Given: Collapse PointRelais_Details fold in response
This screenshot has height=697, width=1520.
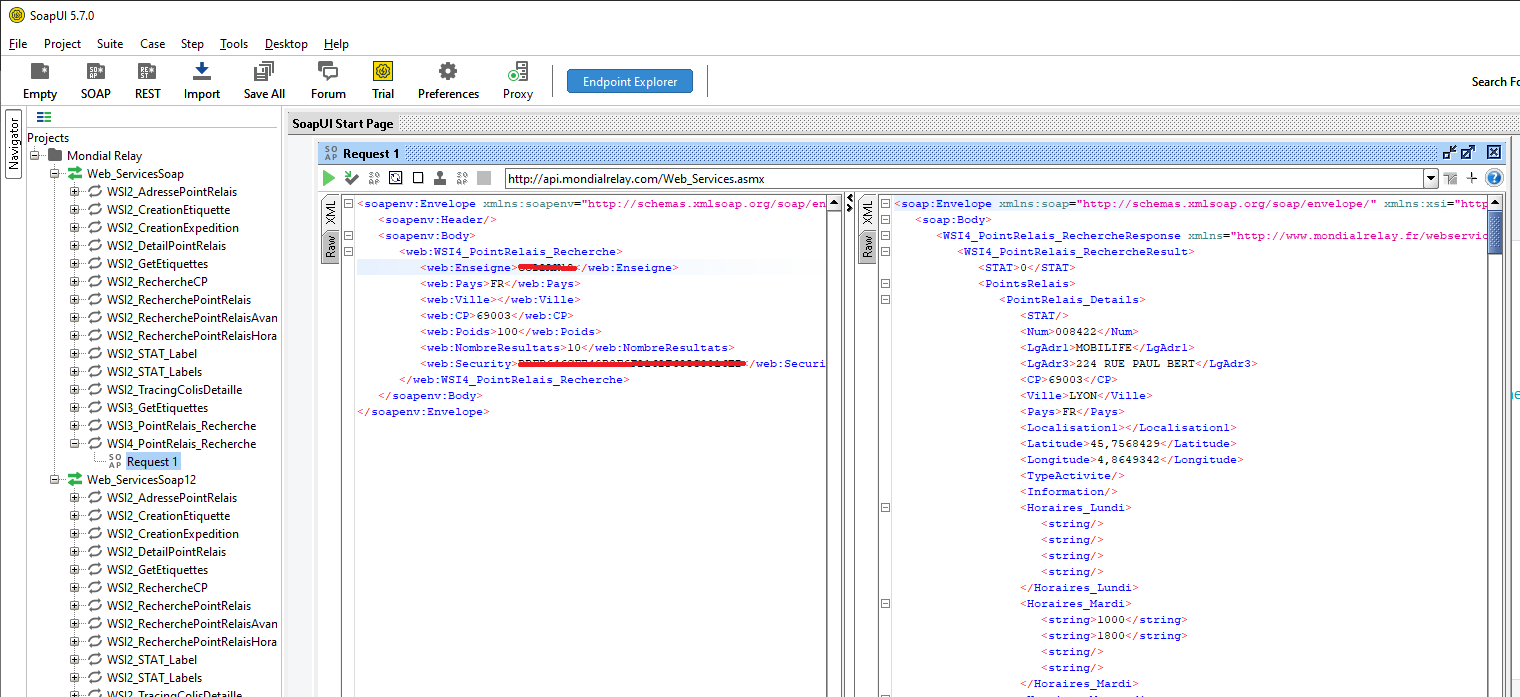Looking at the screenshot, I should point(885,300).
